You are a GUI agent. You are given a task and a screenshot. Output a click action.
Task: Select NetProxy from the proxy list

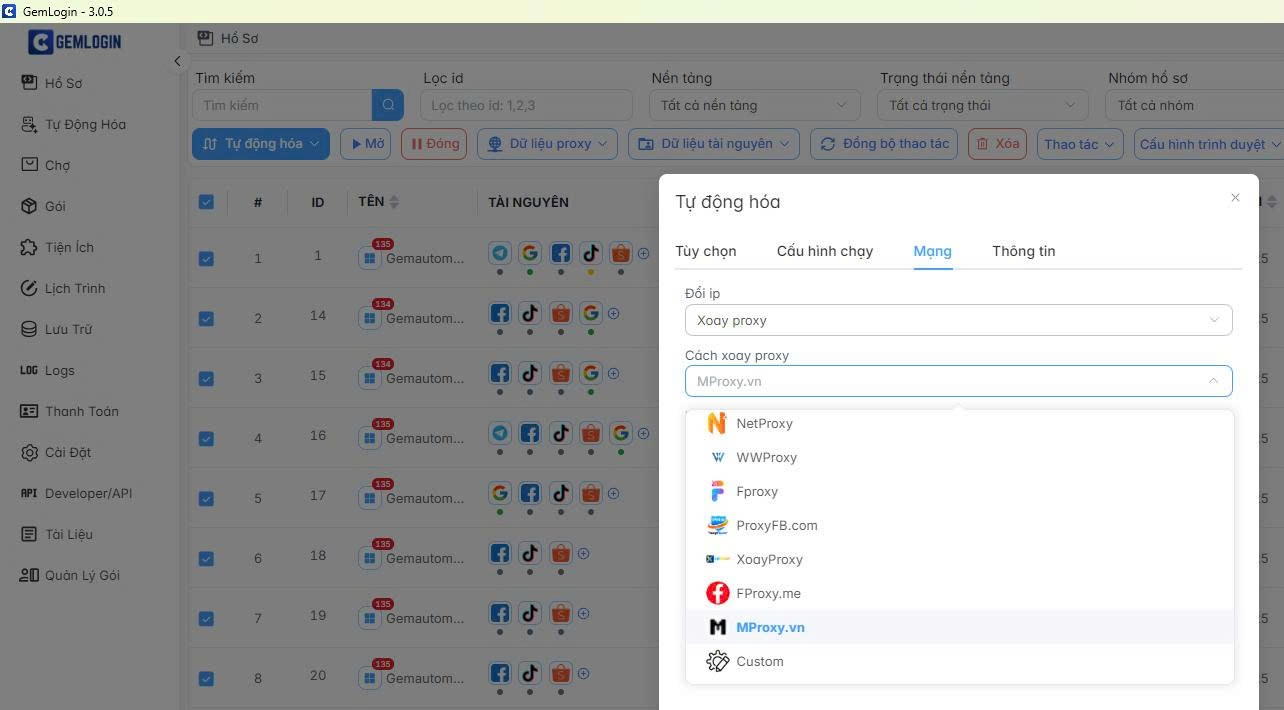[959, 423]
